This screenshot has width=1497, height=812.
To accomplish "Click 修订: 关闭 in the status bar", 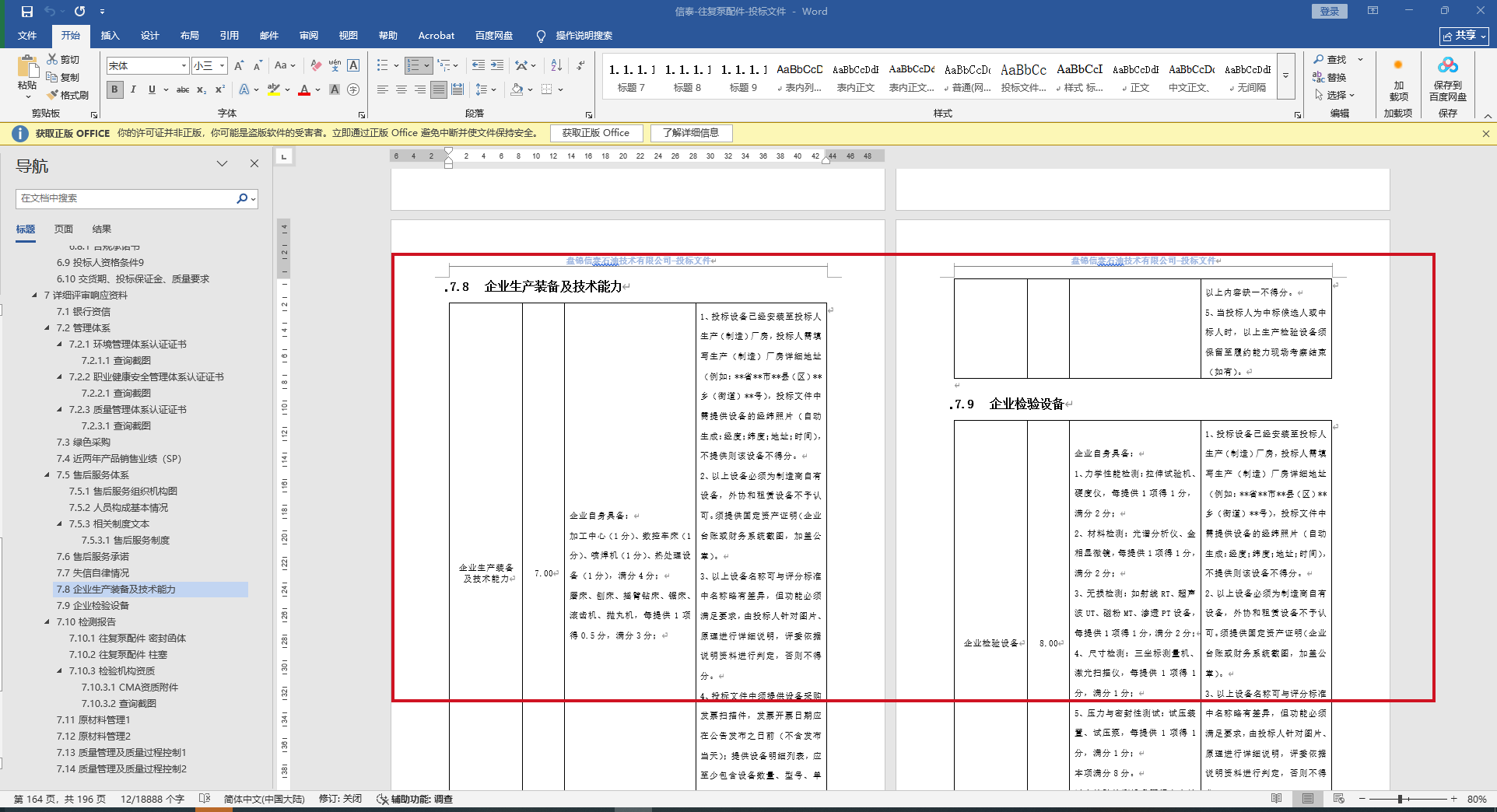I will tap(341, 799).
